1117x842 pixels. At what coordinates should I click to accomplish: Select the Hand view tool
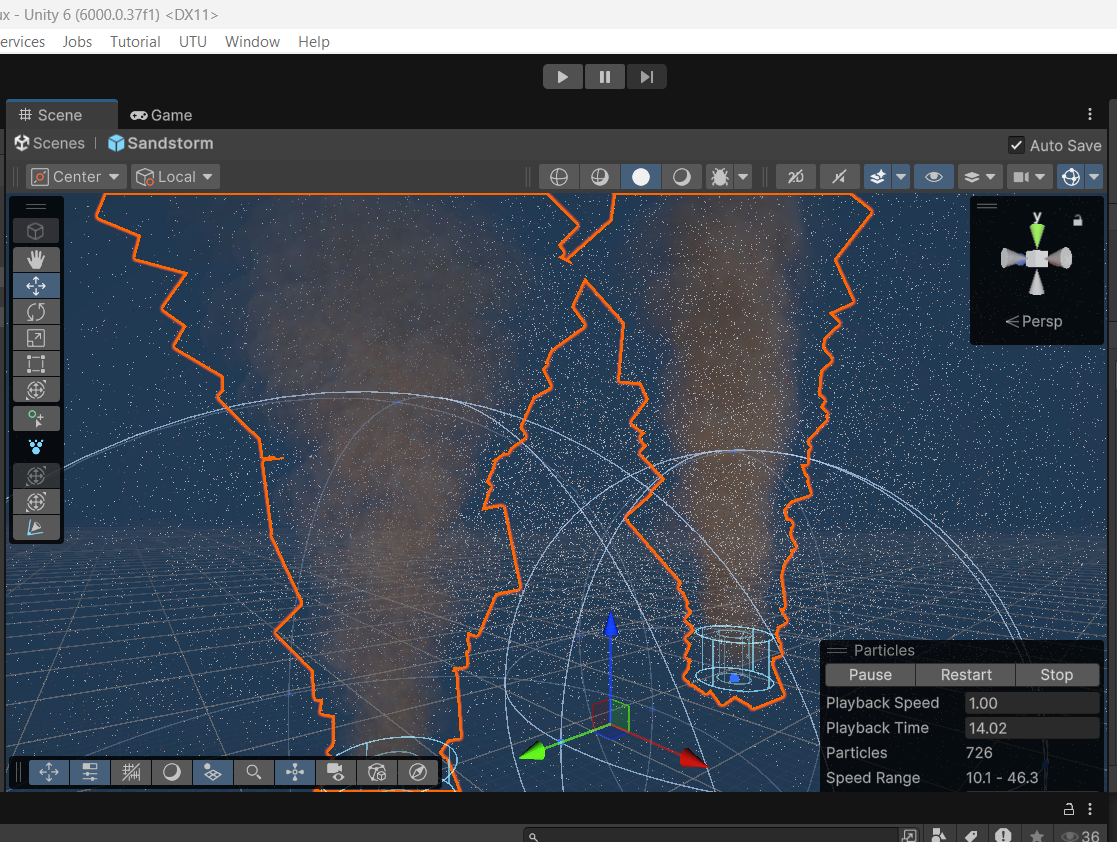36,259
